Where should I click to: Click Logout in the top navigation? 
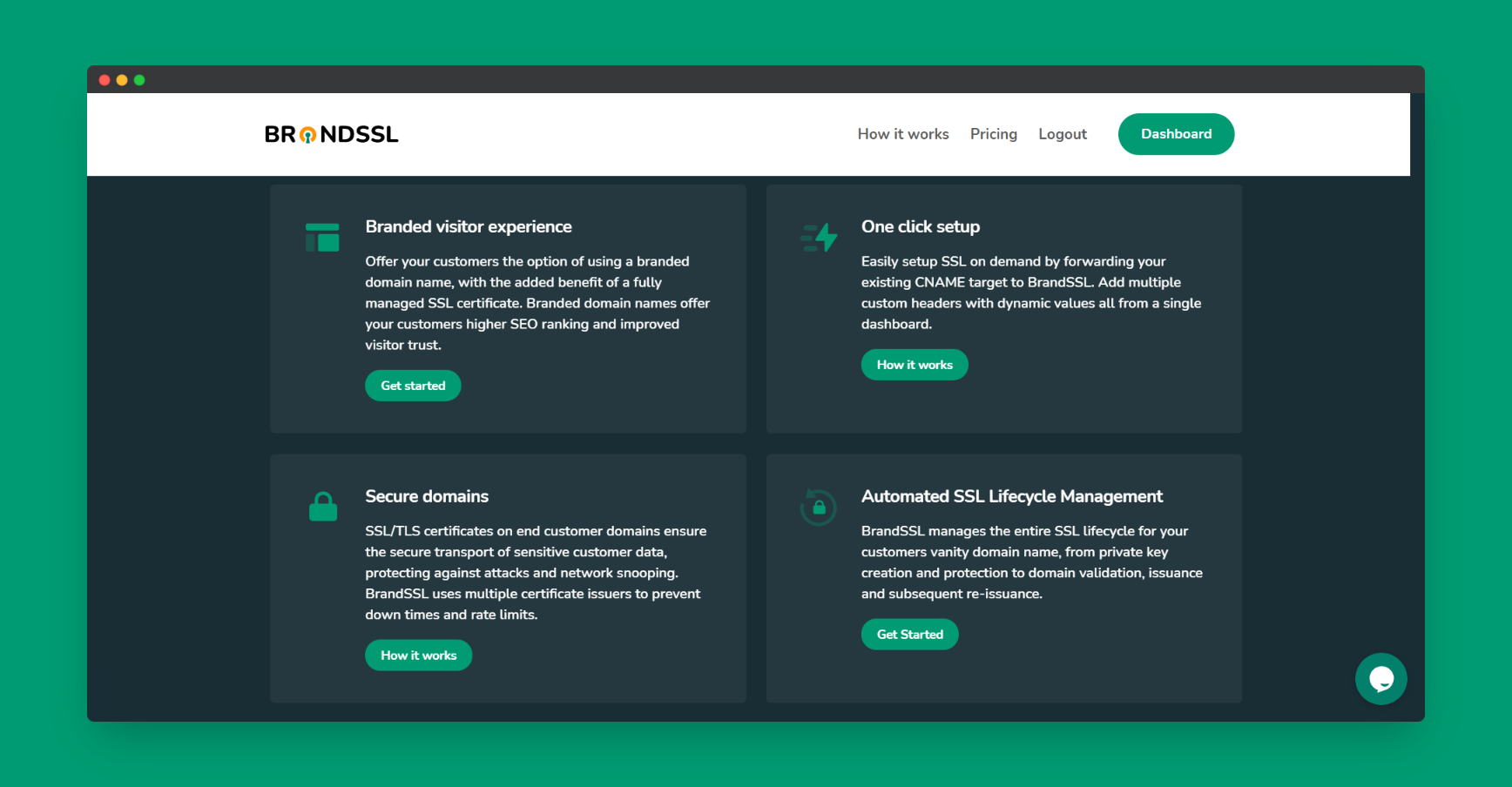[1063, 134]
